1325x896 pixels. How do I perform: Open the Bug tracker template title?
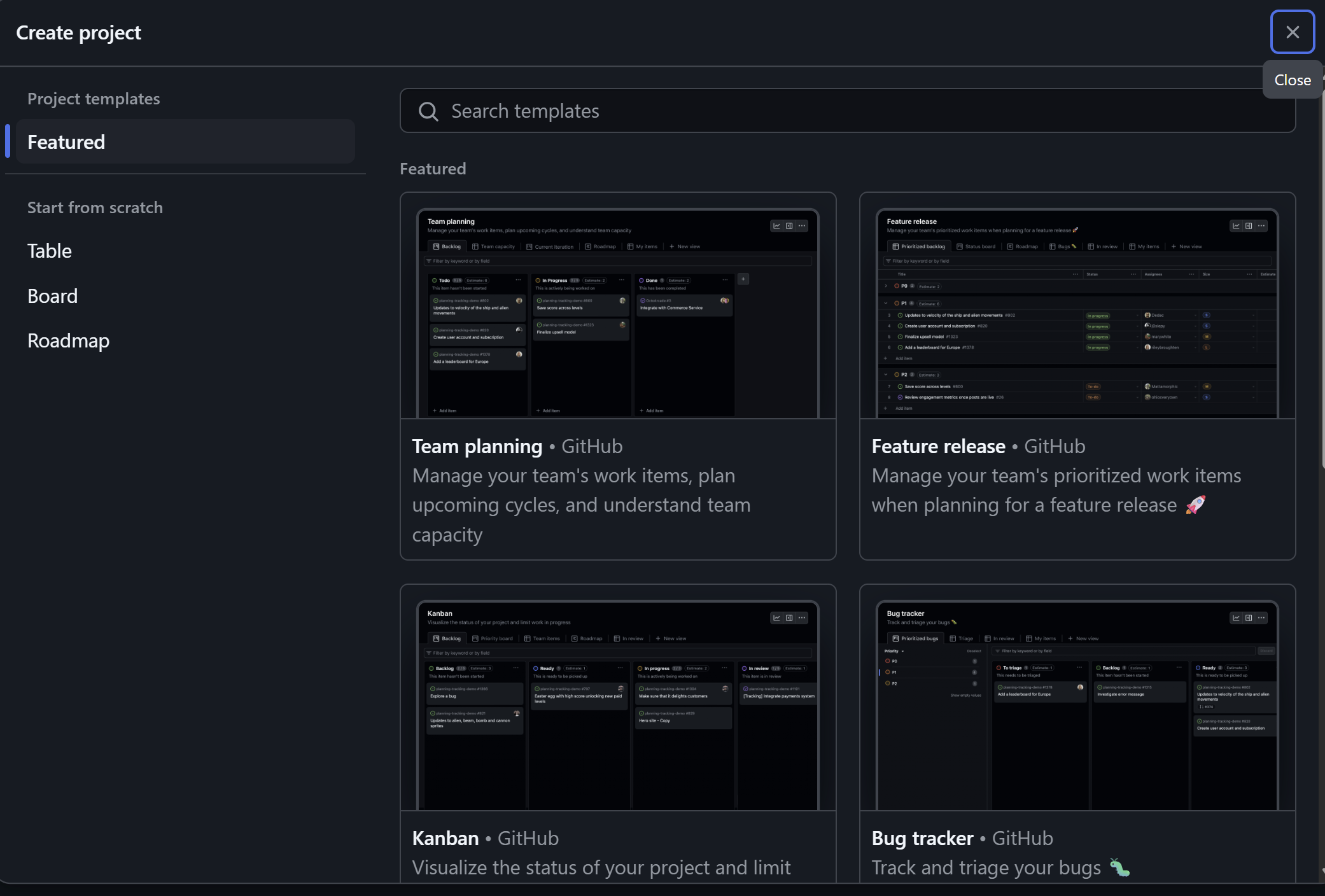click(x=922, y=838)
